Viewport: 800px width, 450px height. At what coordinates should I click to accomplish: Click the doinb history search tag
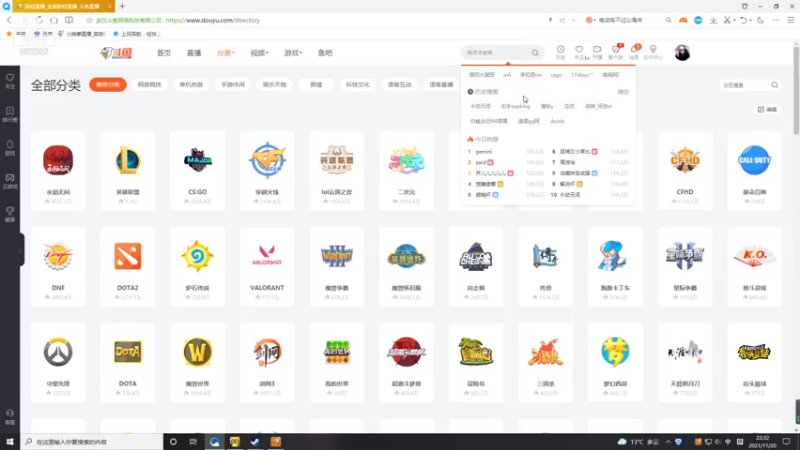[x=557, y=121]
